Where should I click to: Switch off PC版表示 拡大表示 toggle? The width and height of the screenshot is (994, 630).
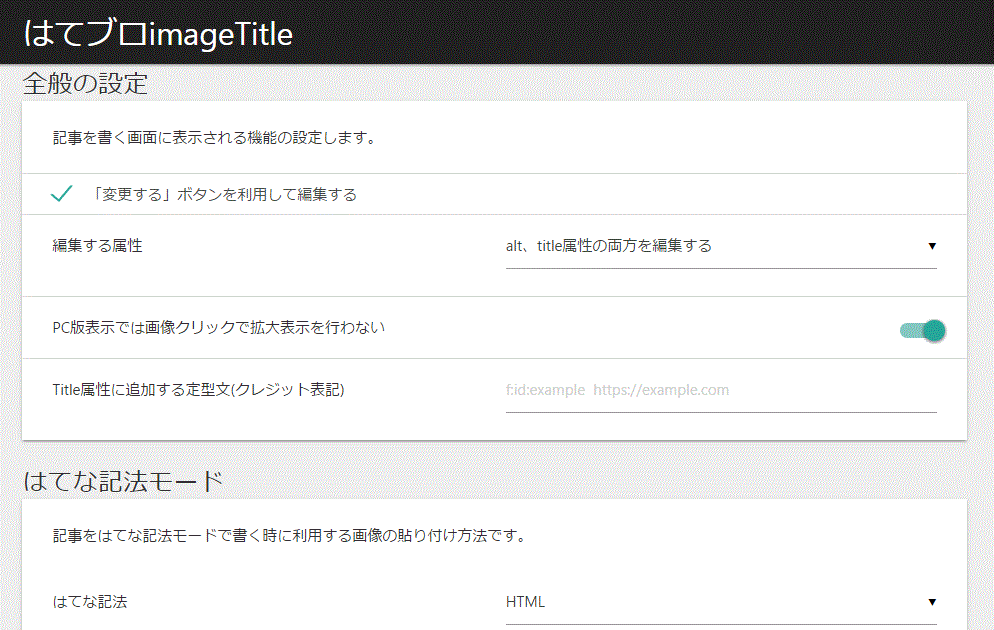click(x=922, y=330)
